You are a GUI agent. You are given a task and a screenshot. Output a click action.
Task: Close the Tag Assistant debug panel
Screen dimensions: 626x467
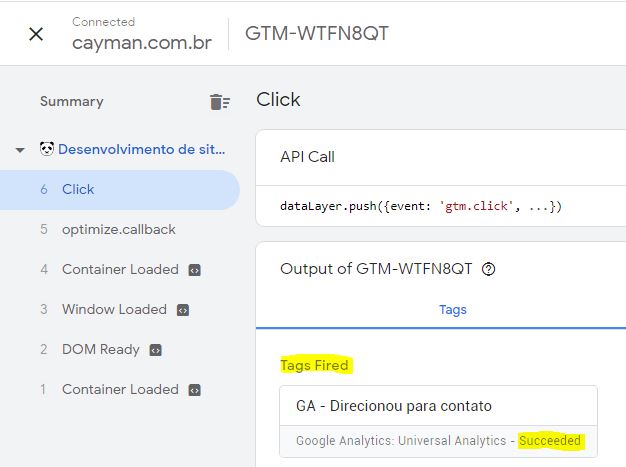[36, 34]
